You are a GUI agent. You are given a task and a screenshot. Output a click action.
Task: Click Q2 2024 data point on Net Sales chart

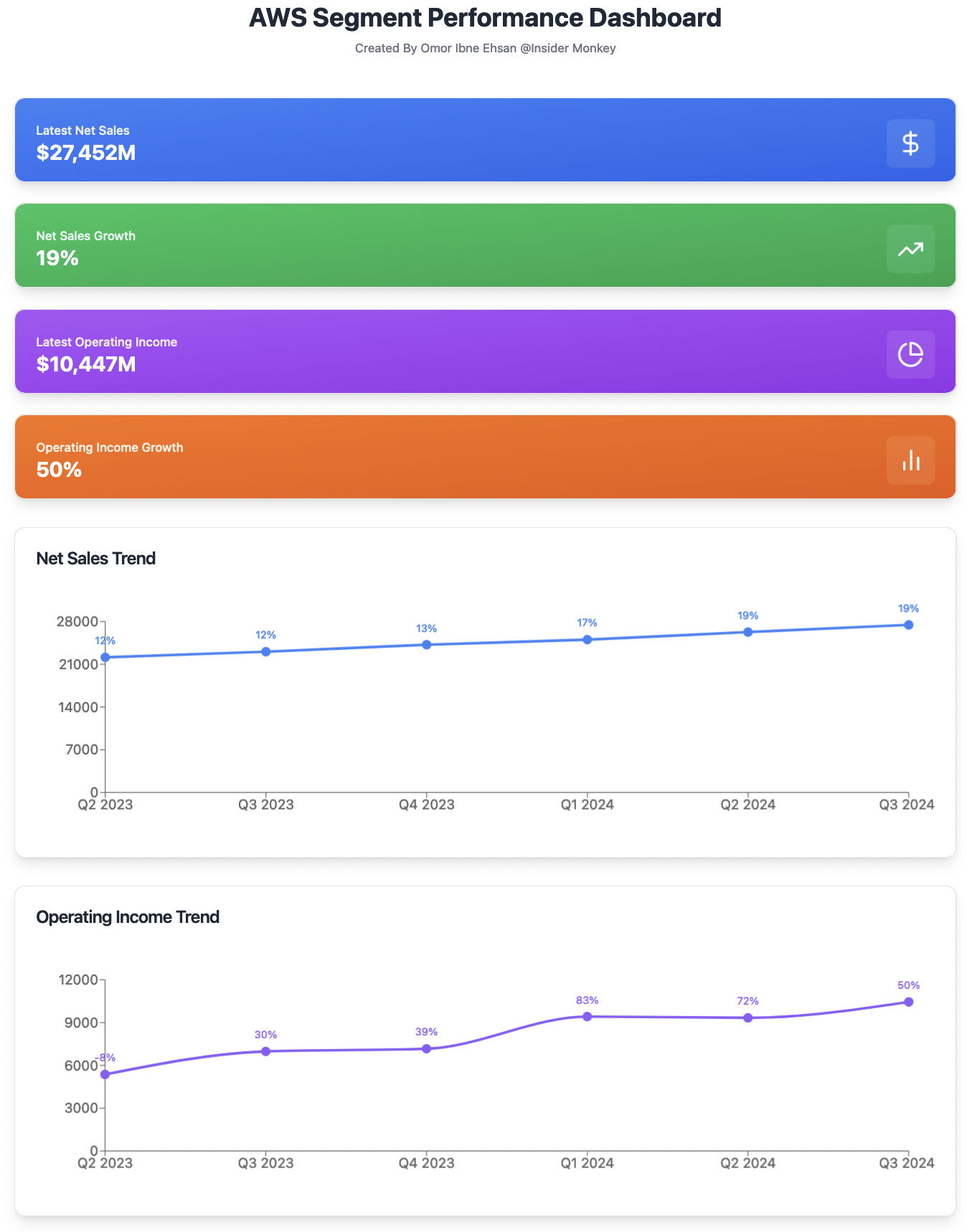tap(747, 632)
